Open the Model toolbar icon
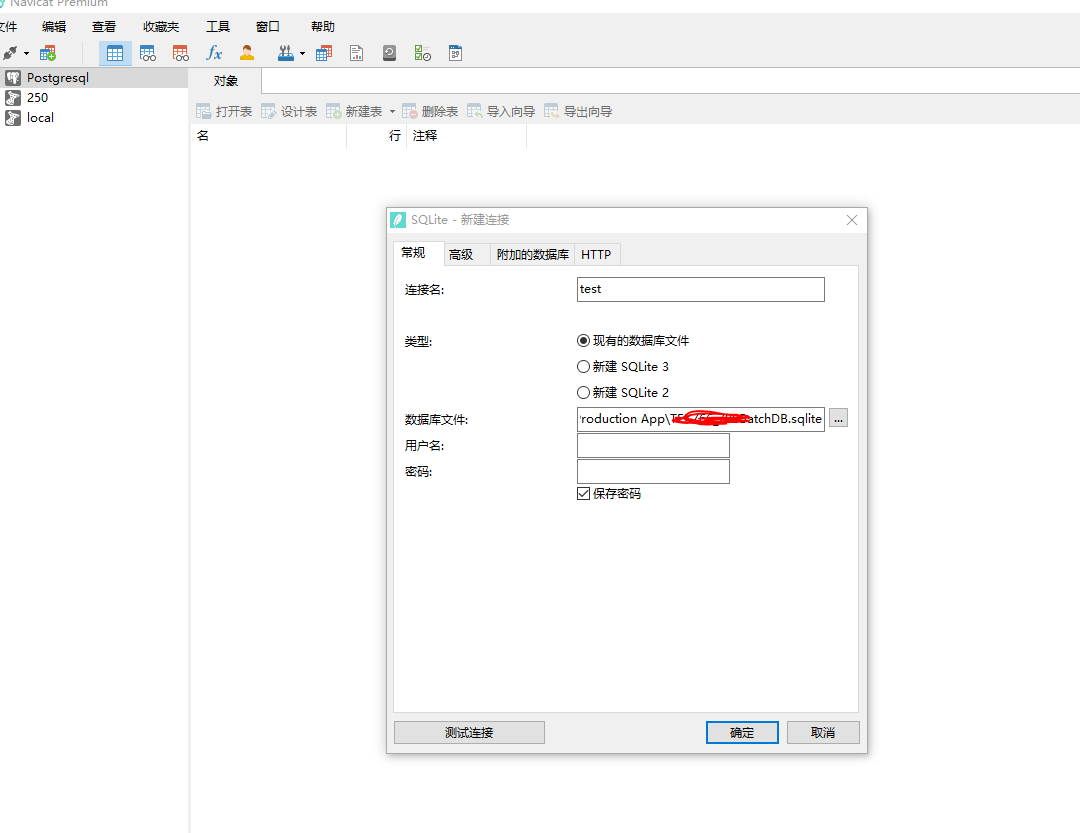The height and width of the screenshot is (833, 1080). (x=455, y=53)
